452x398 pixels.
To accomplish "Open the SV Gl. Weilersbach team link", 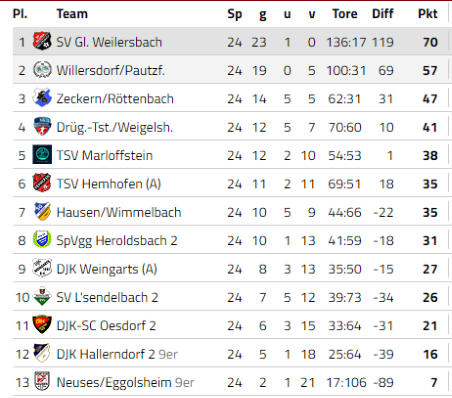I will click(109, 42).
